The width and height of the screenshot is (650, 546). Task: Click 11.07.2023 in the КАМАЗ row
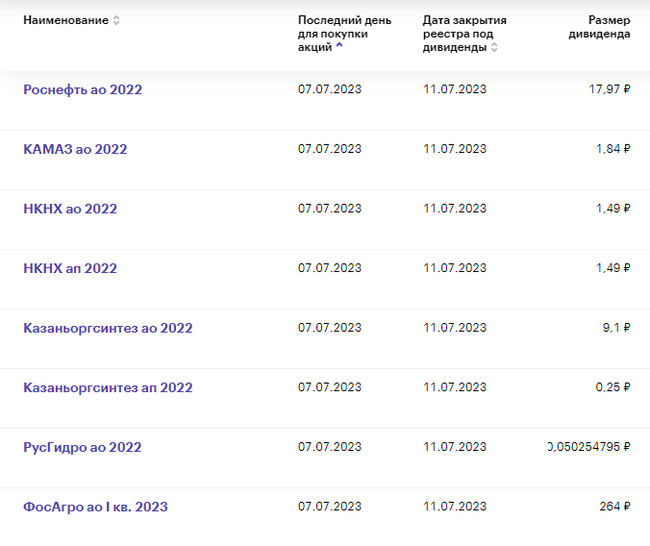click(x=455, y=148)
